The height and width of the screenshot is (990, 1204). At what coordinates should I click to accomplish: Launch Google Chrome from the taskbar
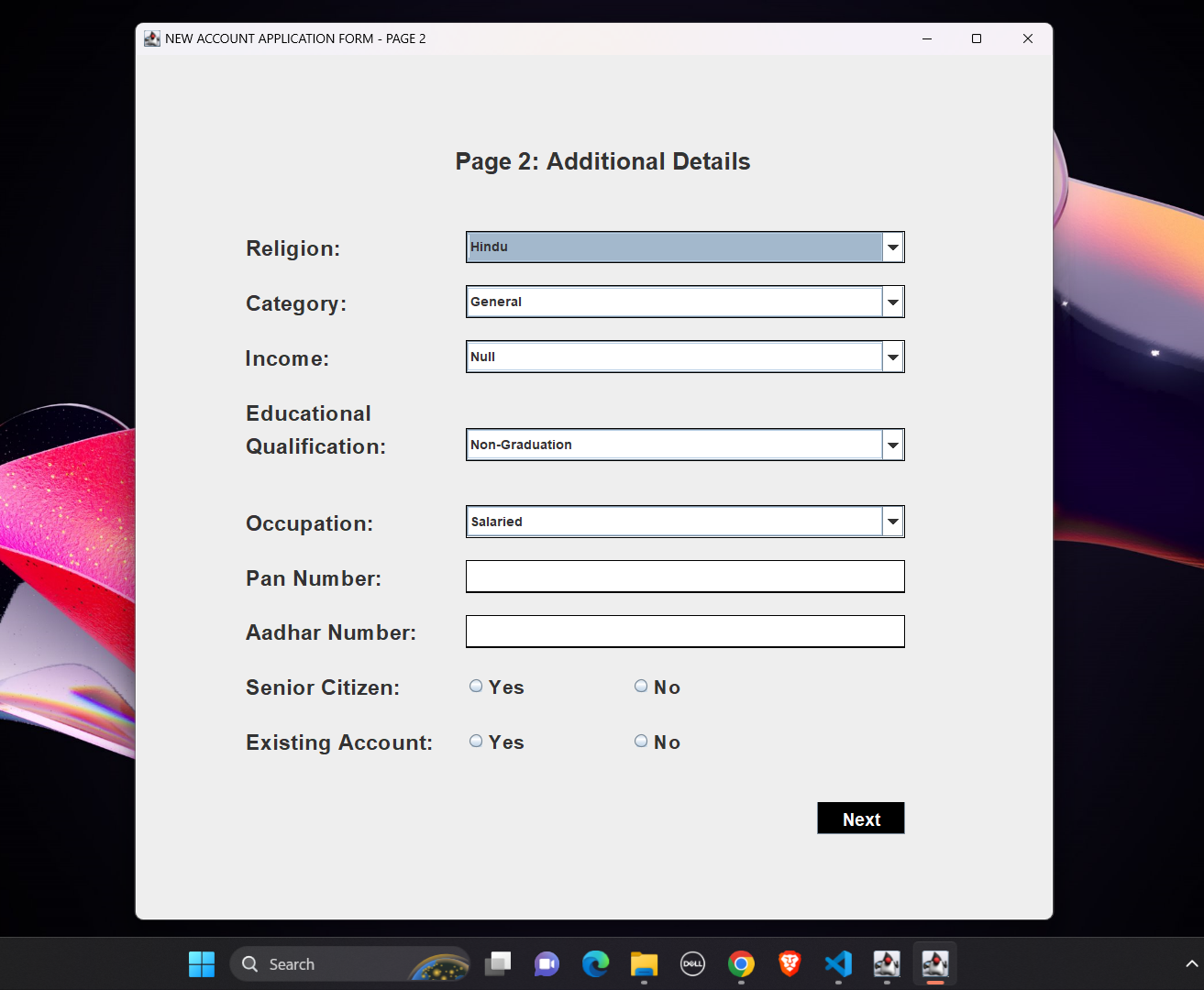741,964
